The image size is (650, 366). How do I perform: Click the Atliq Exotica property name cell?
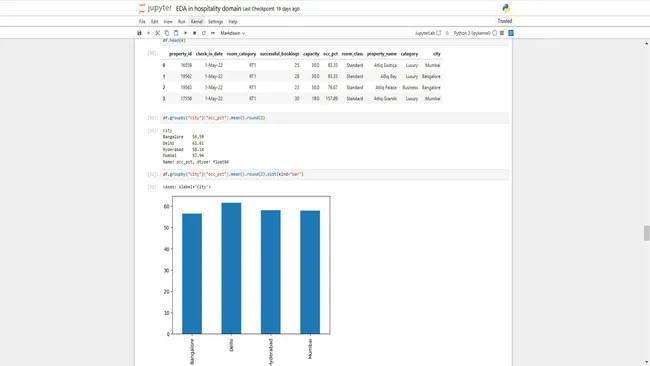(x=385, y=65)
